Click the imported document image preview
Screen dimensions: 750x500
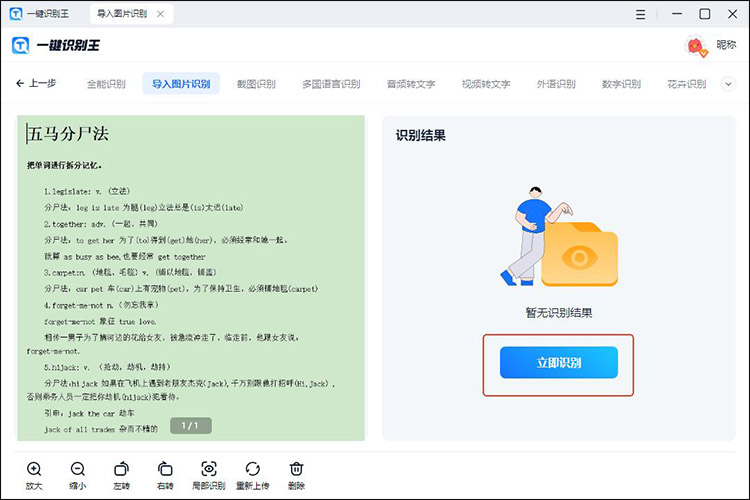point(191,278)
